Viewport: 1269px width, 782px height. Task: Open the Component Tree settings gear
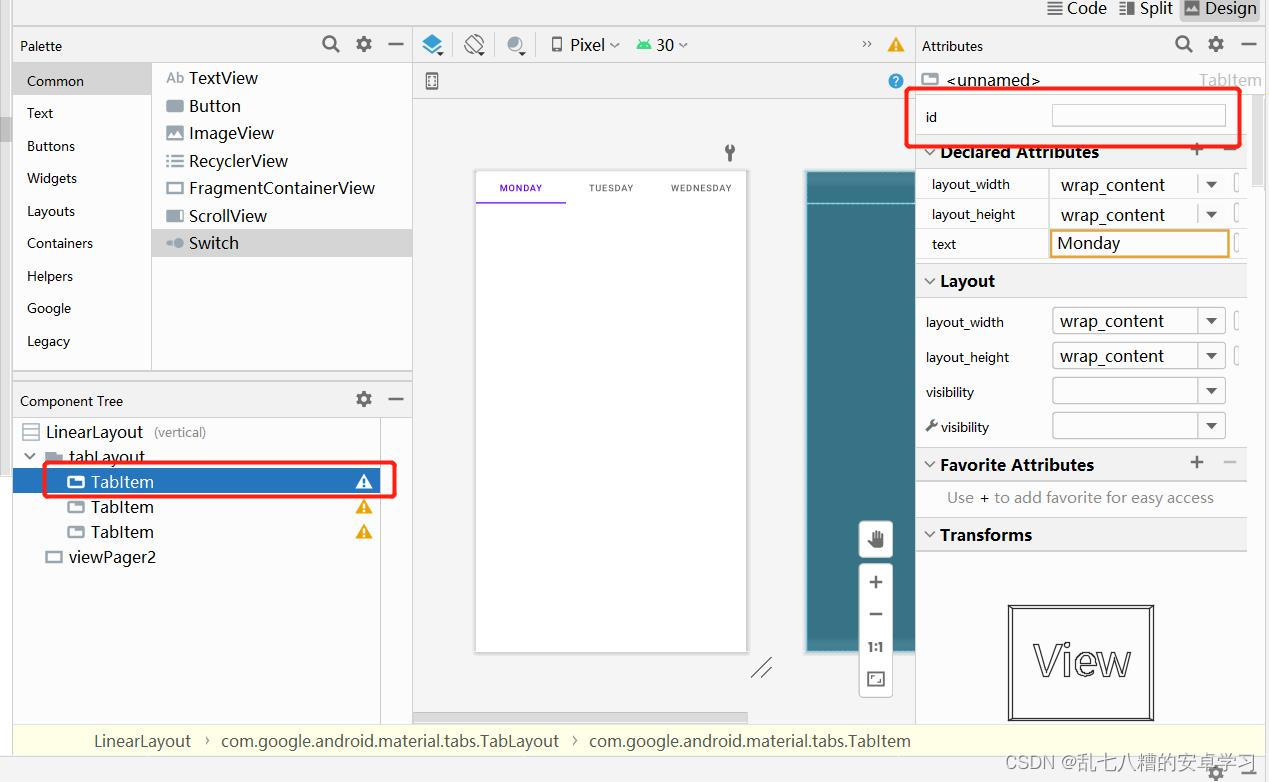363,399
